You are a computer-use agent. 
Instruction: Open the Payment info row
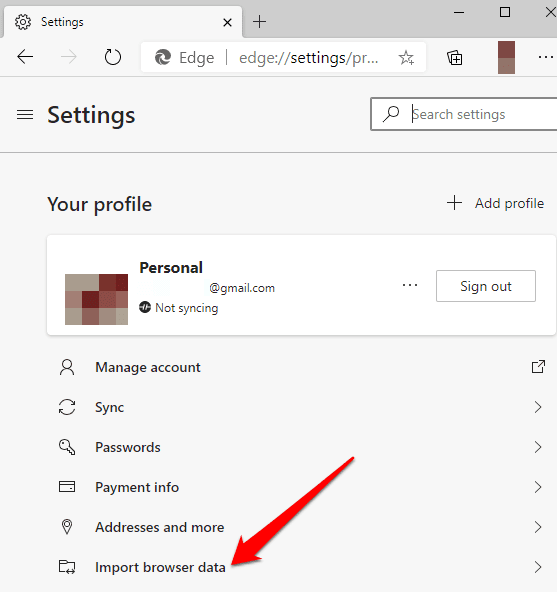(x=301, y=487)
